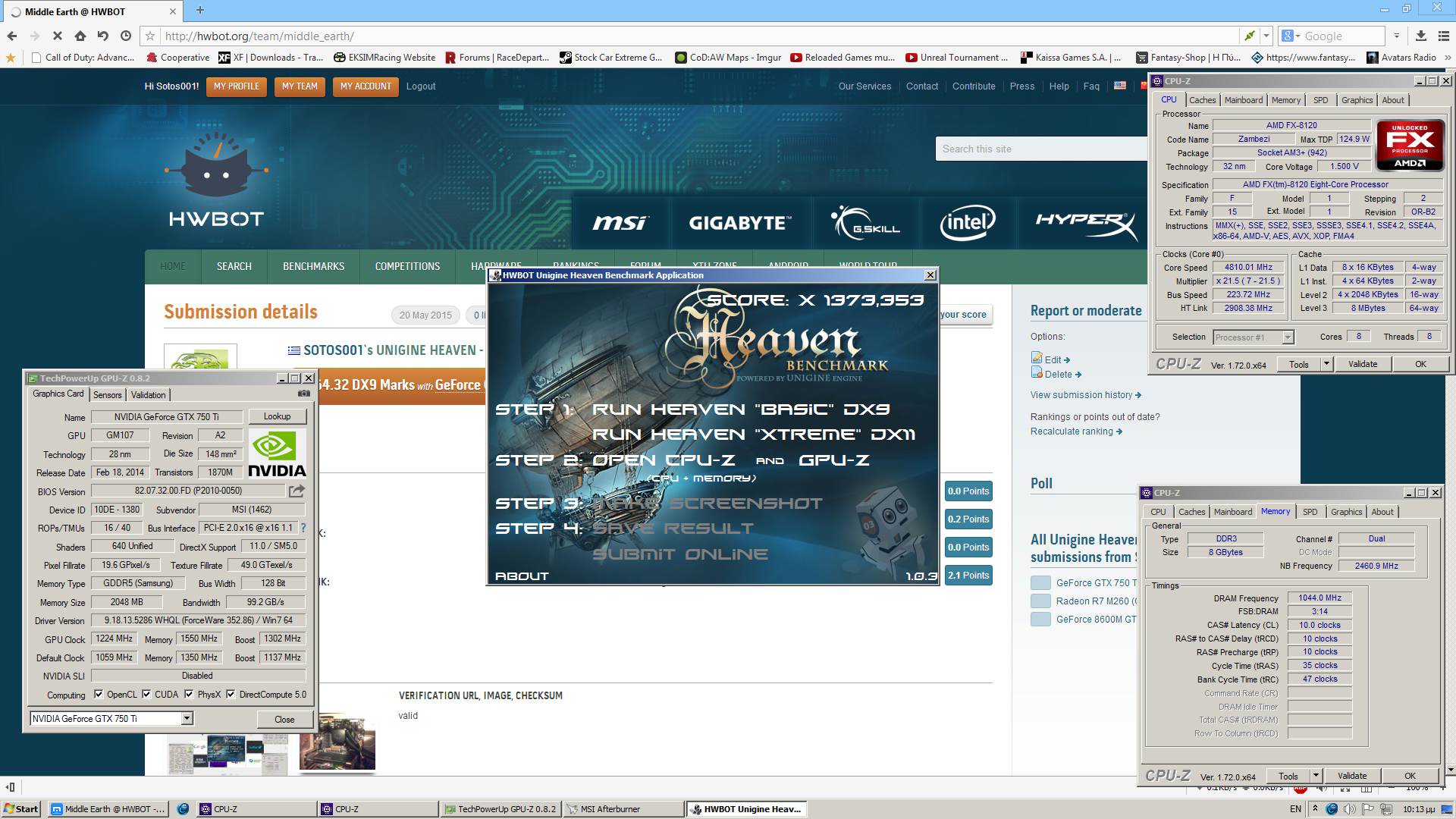Image resolution: width=1456 pixels, height=819 pixels.
Task: Toggle PhysX checkbox in GPU-Z
Action: tap(189, 694)
